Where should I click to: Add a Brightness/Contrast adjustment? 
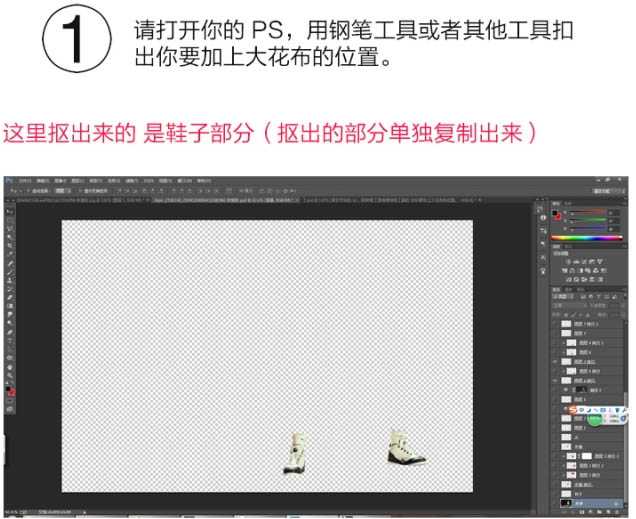click(569, 262)
